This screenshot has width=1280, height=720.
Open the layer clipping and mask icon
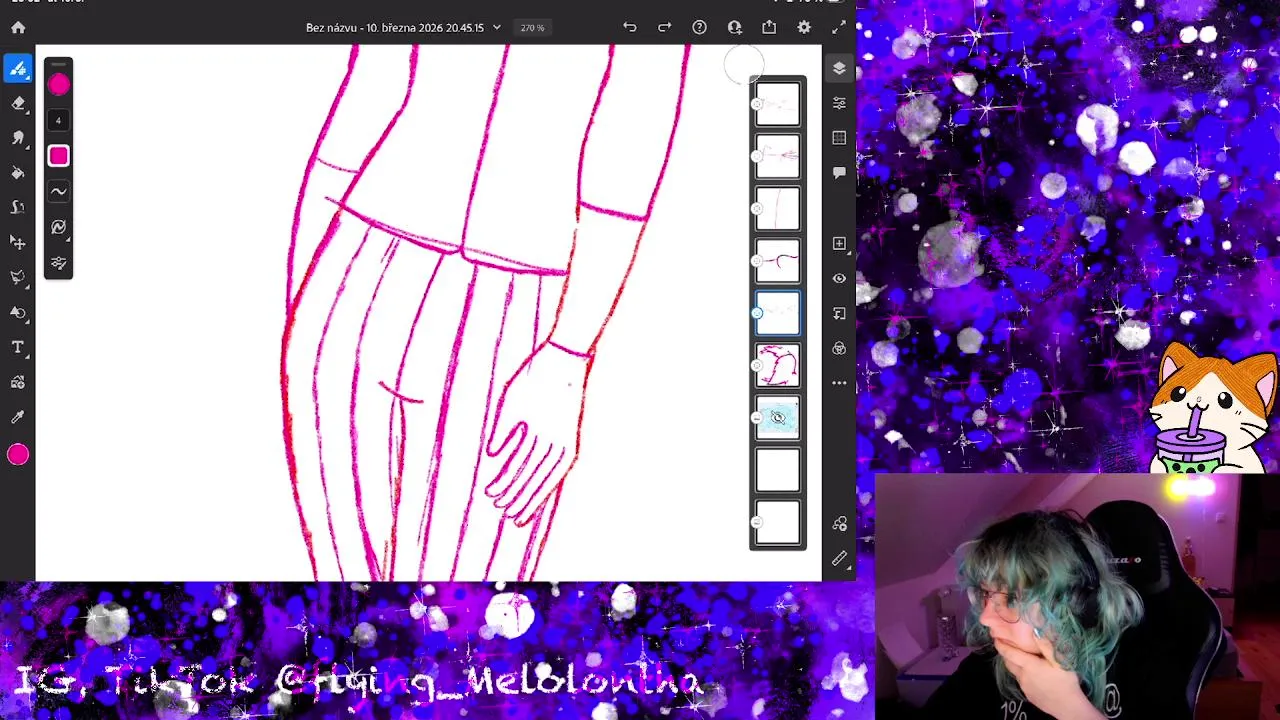(839, 313)
